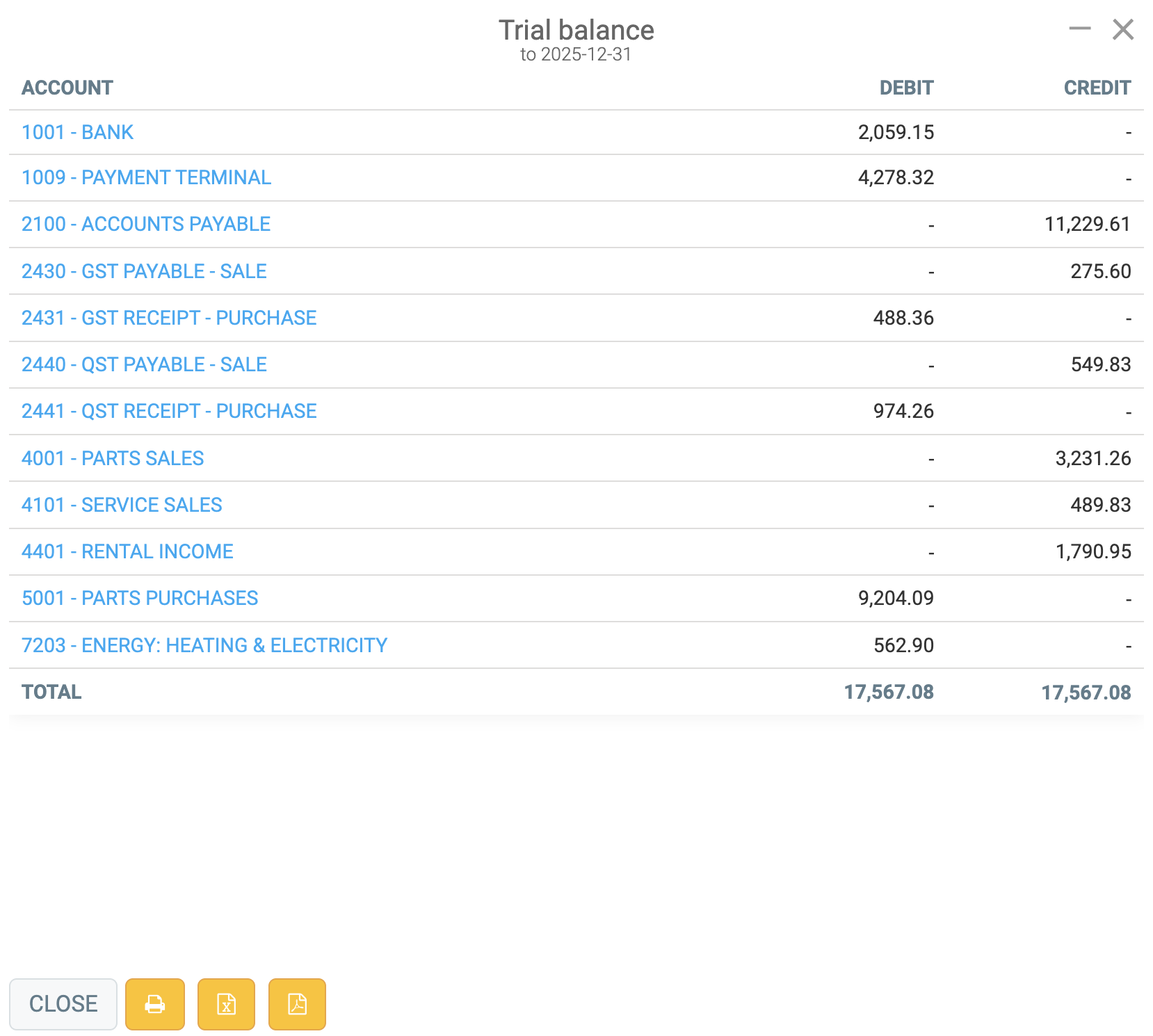Screen dimensions: 1153x1036
Task: Open 2441 - QST RECEIPT - PURCHASE
Action: click(x=169, y=411)
